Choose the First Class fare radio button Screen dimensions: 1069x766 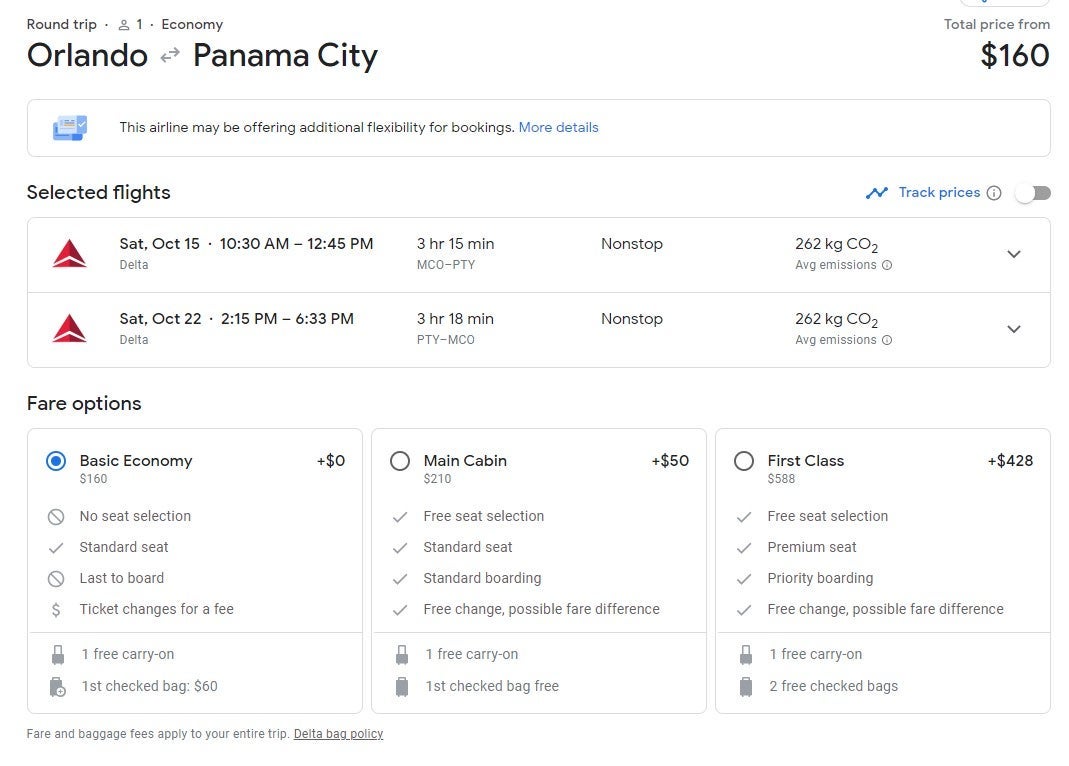click(x=744, y=461)
